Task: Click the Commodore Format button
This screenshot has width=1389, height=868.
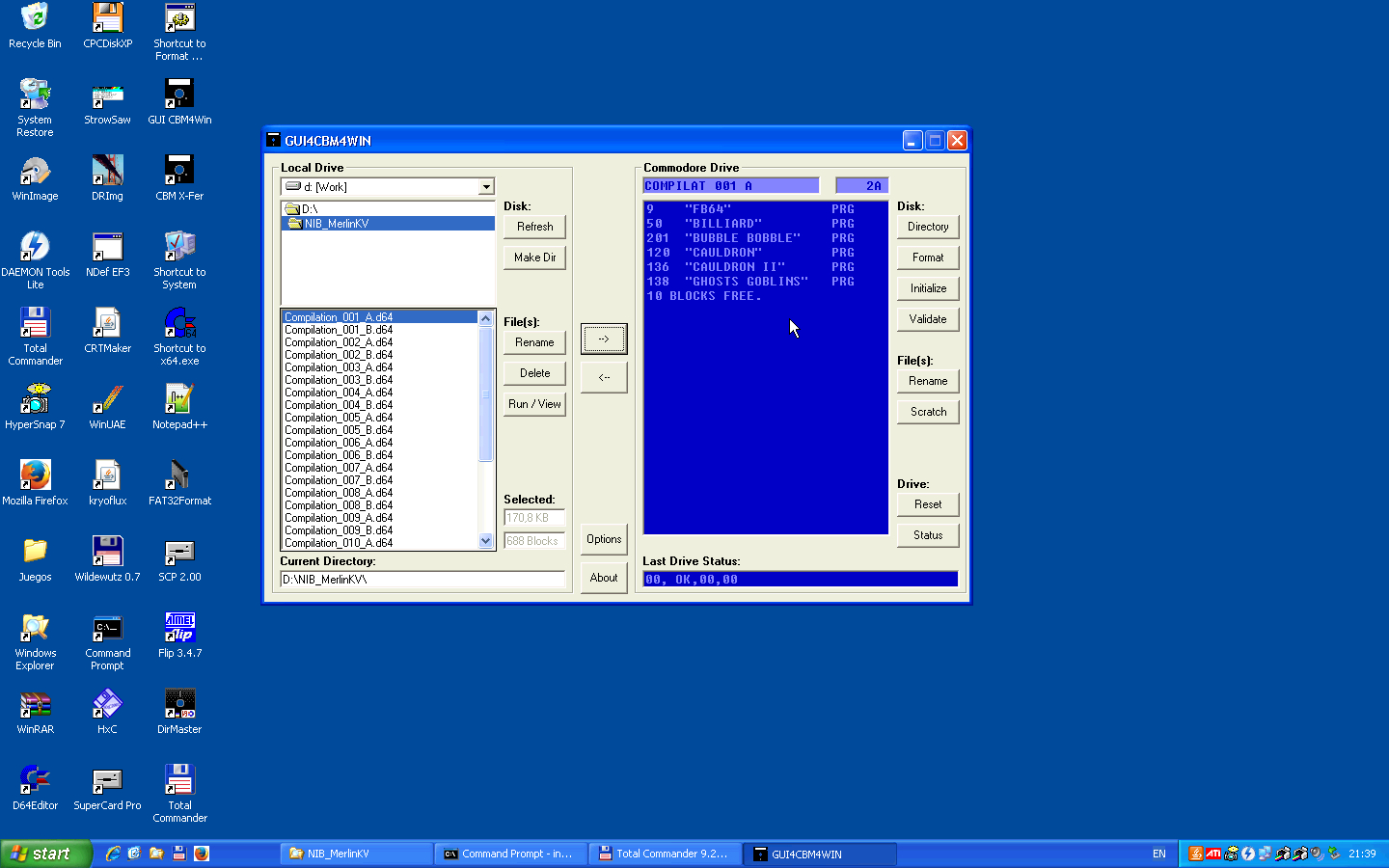Action: pos(928,258)
